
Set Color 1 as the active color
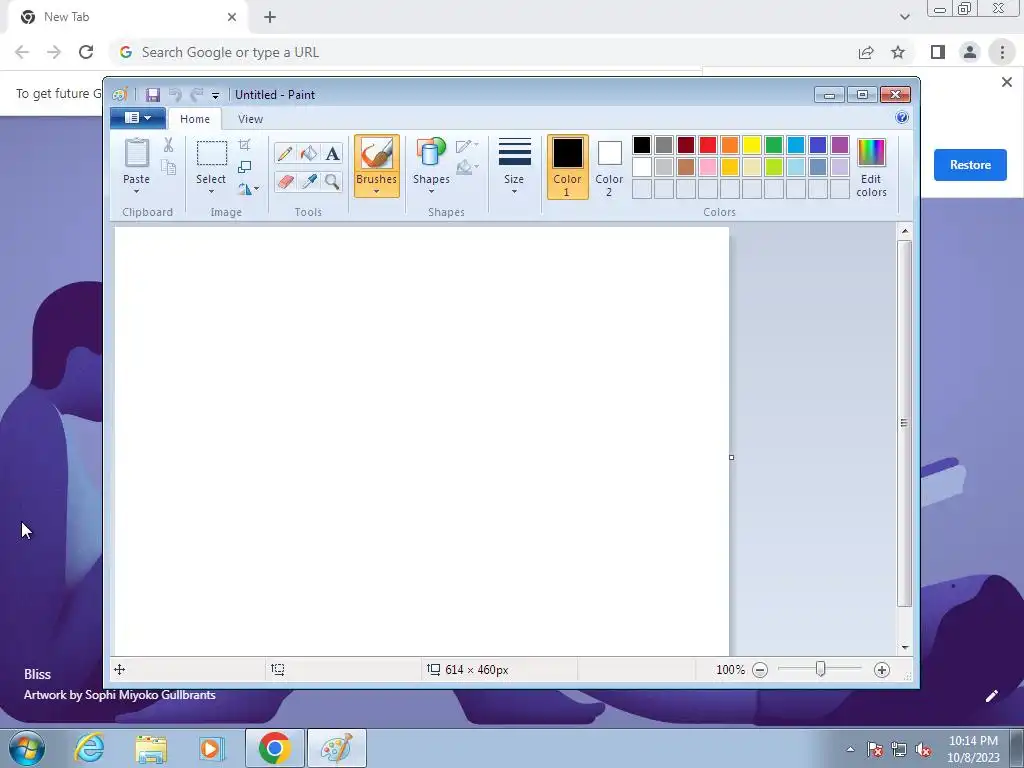pyautogui.click(x=568, y=167)
